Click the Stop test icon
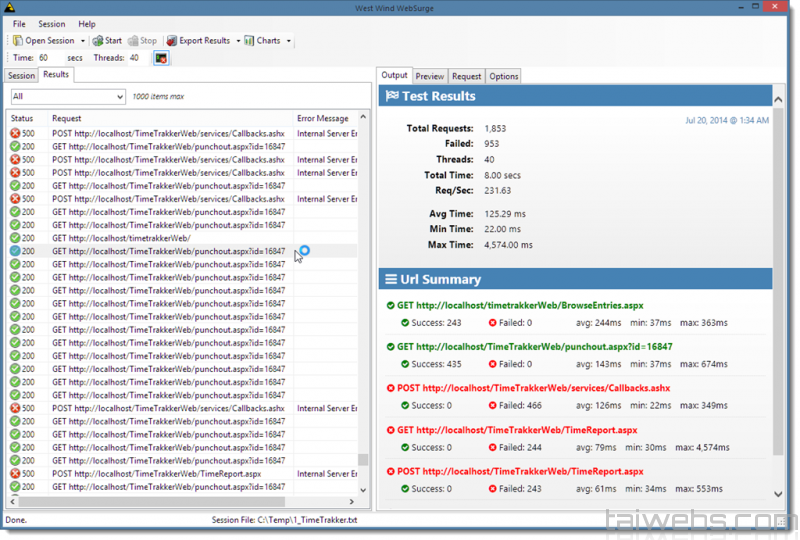The height and width of the screenshot is (540, 800). click(132, 41)
